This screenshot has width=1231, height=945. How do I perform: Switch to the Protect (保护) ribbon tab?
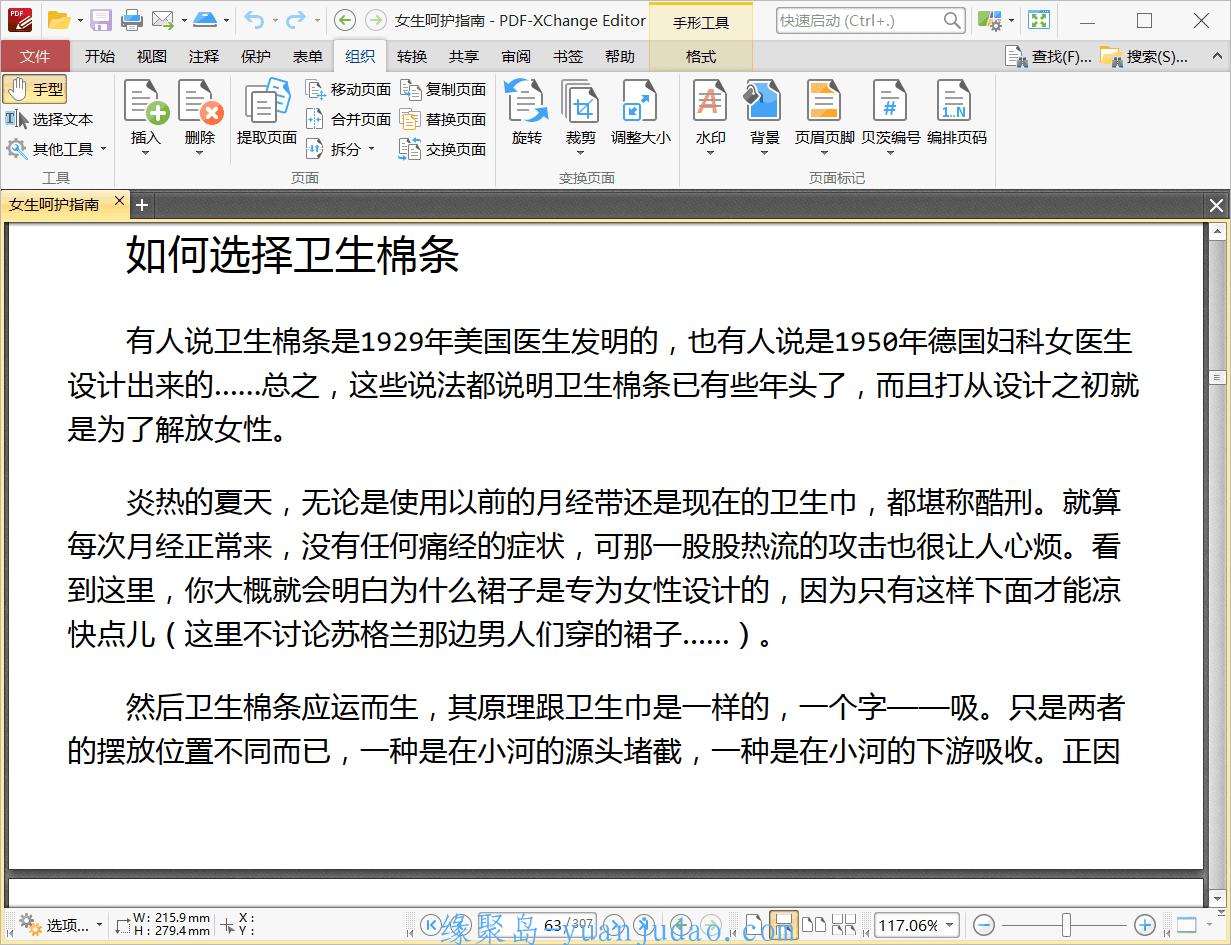pos(255,57)
